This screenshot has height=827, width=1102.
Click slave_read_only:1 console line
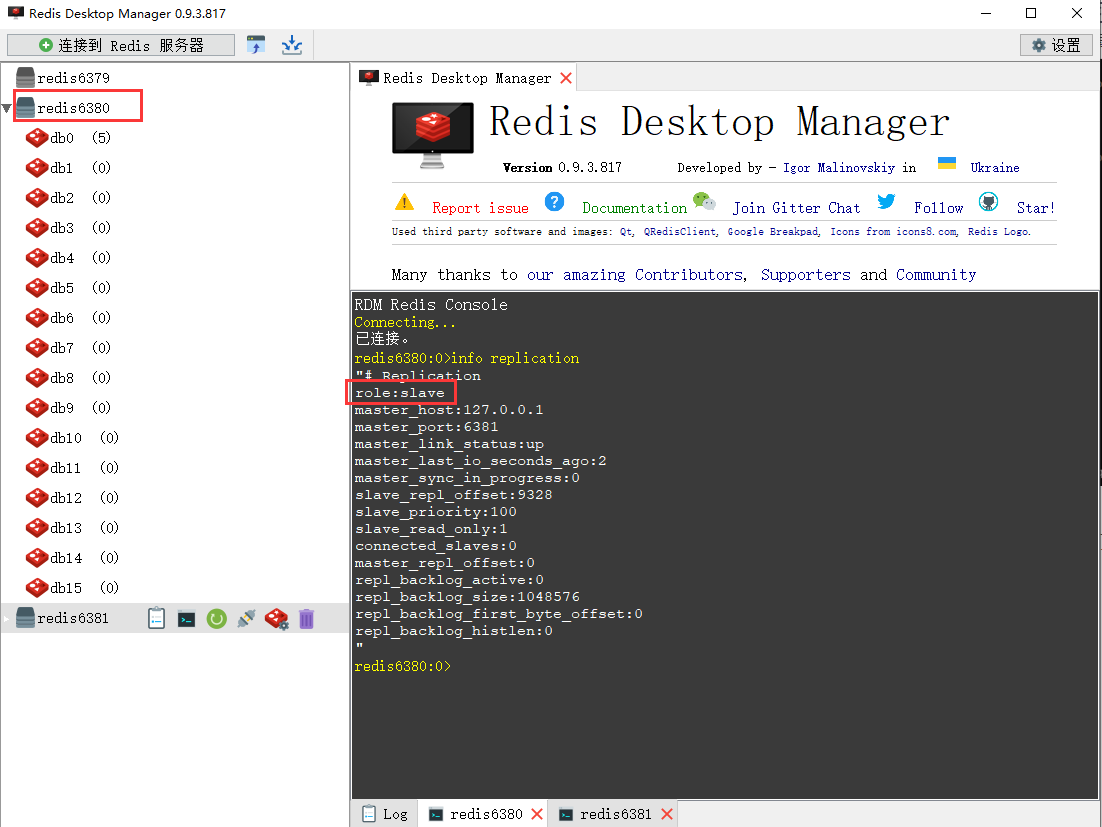pos(431,528)
